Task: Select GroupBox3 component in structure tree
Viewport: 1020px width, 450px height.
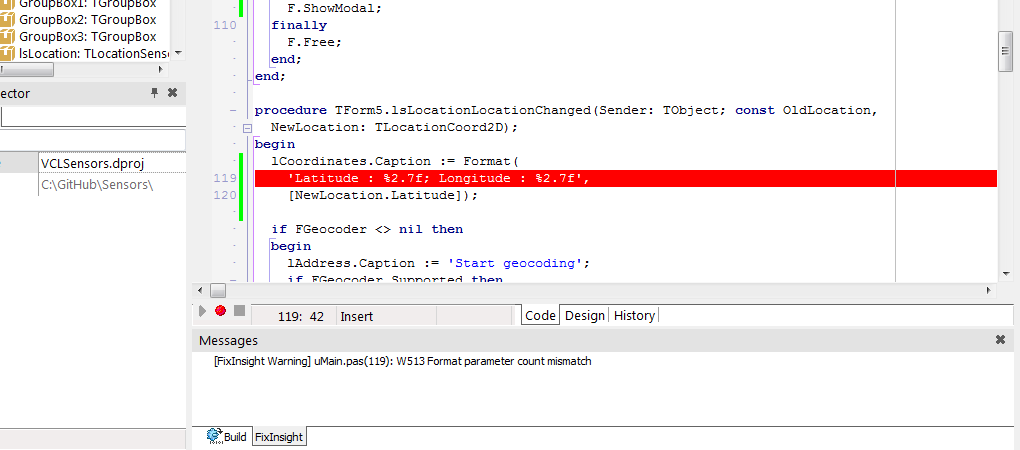Action: [88, 37]
